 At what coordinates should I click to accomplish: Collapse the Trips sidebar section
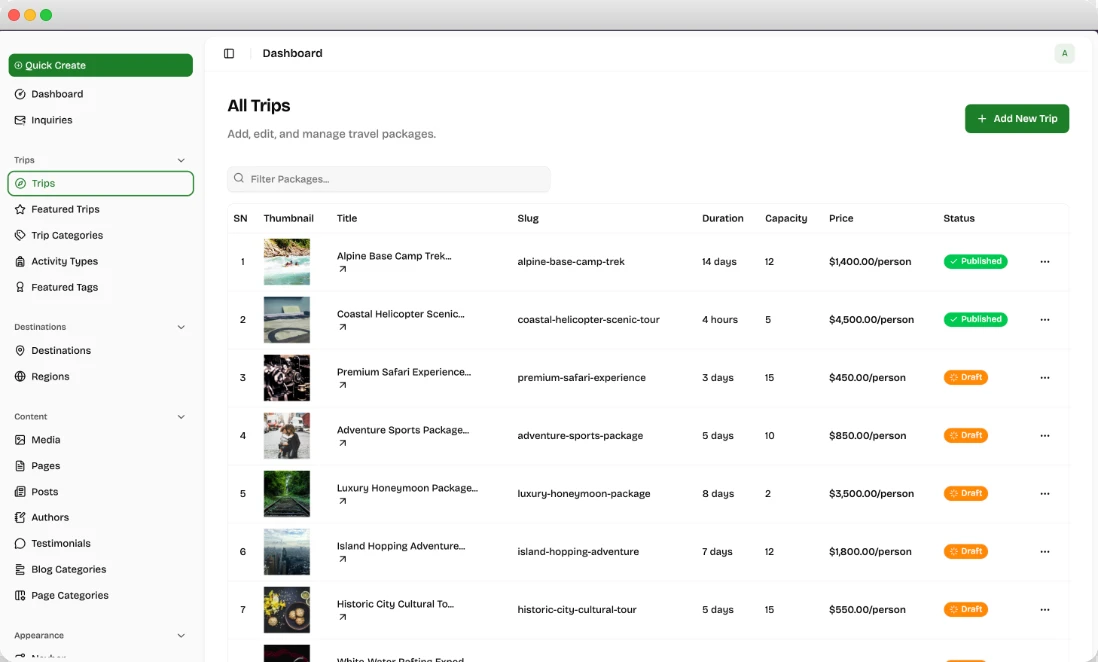coord(181,160)
